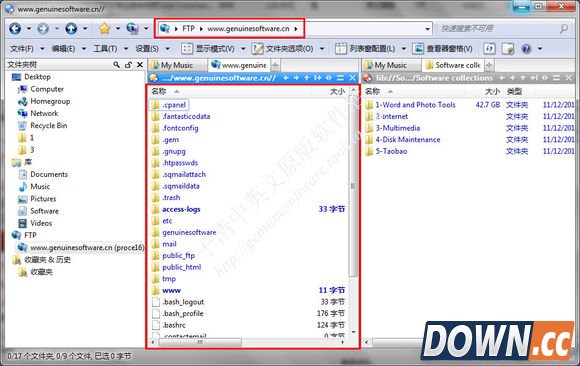Add new tab in right pane
This screenshot has height=366, width=580.
(489, 66)
